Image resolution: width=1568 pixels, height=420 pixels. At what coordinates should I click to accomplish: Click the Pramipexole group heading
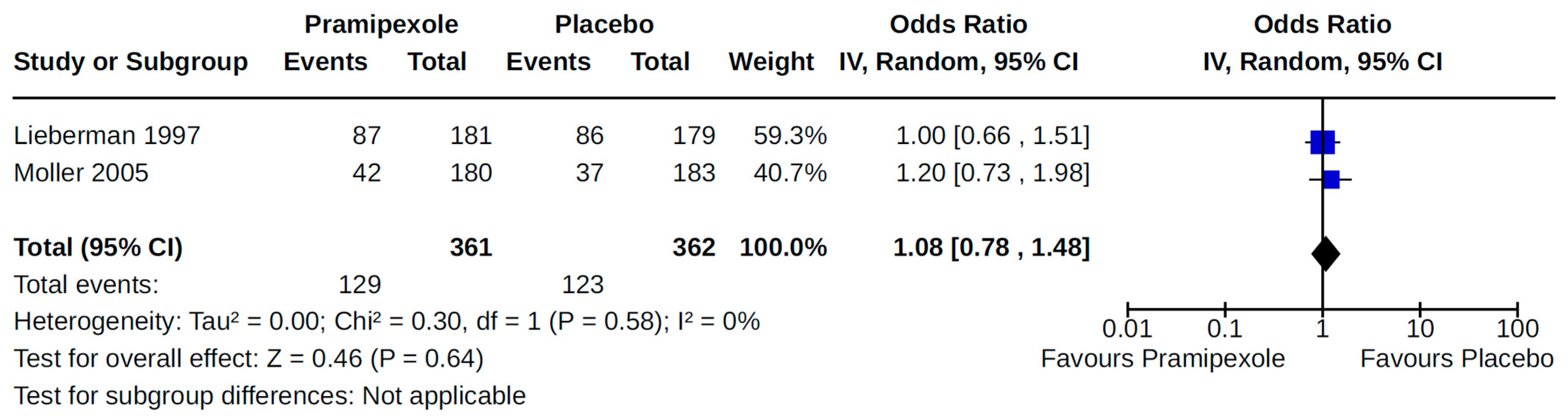click(x=381, y=24)
